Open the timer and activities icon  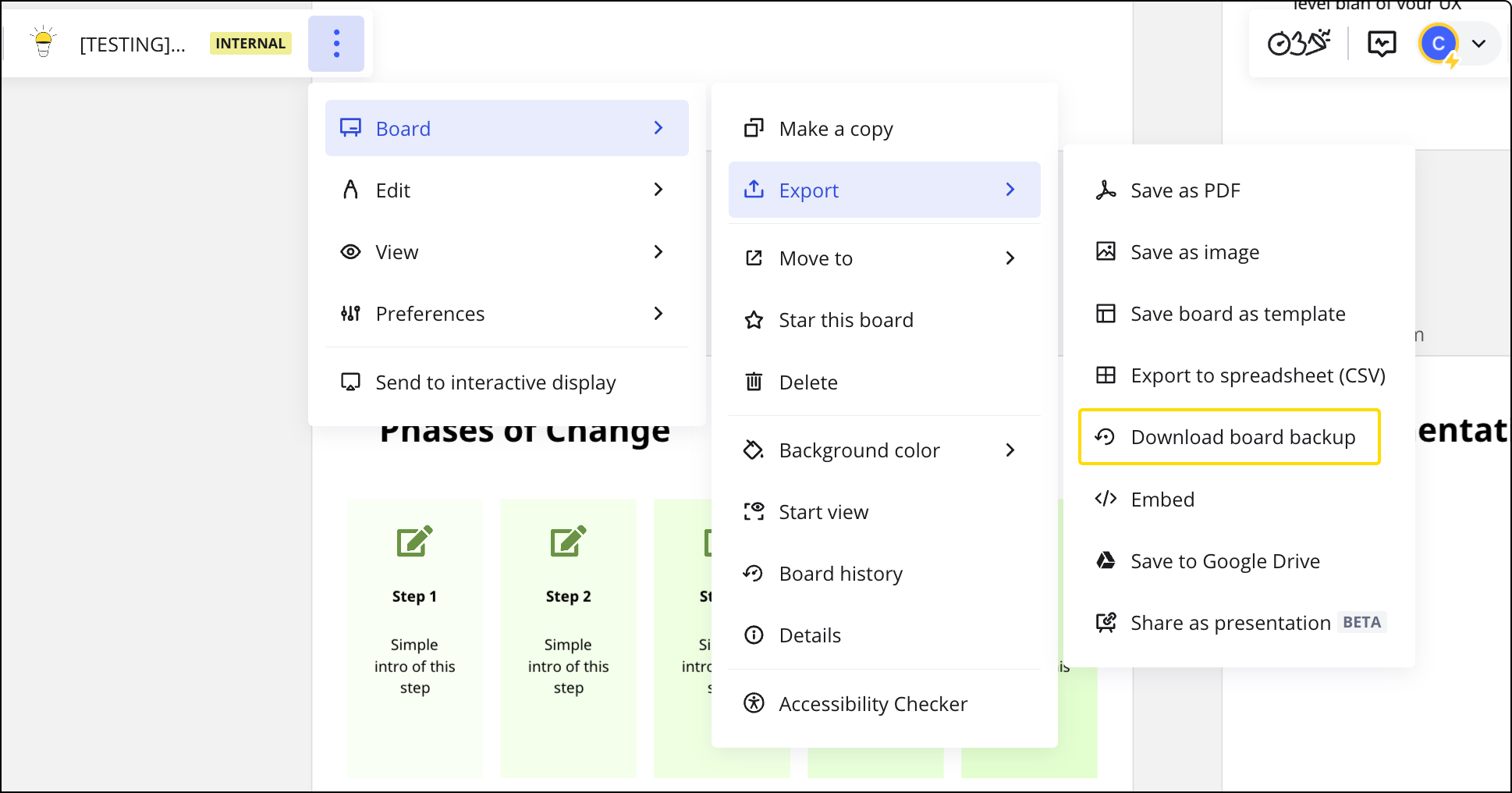1299,43
